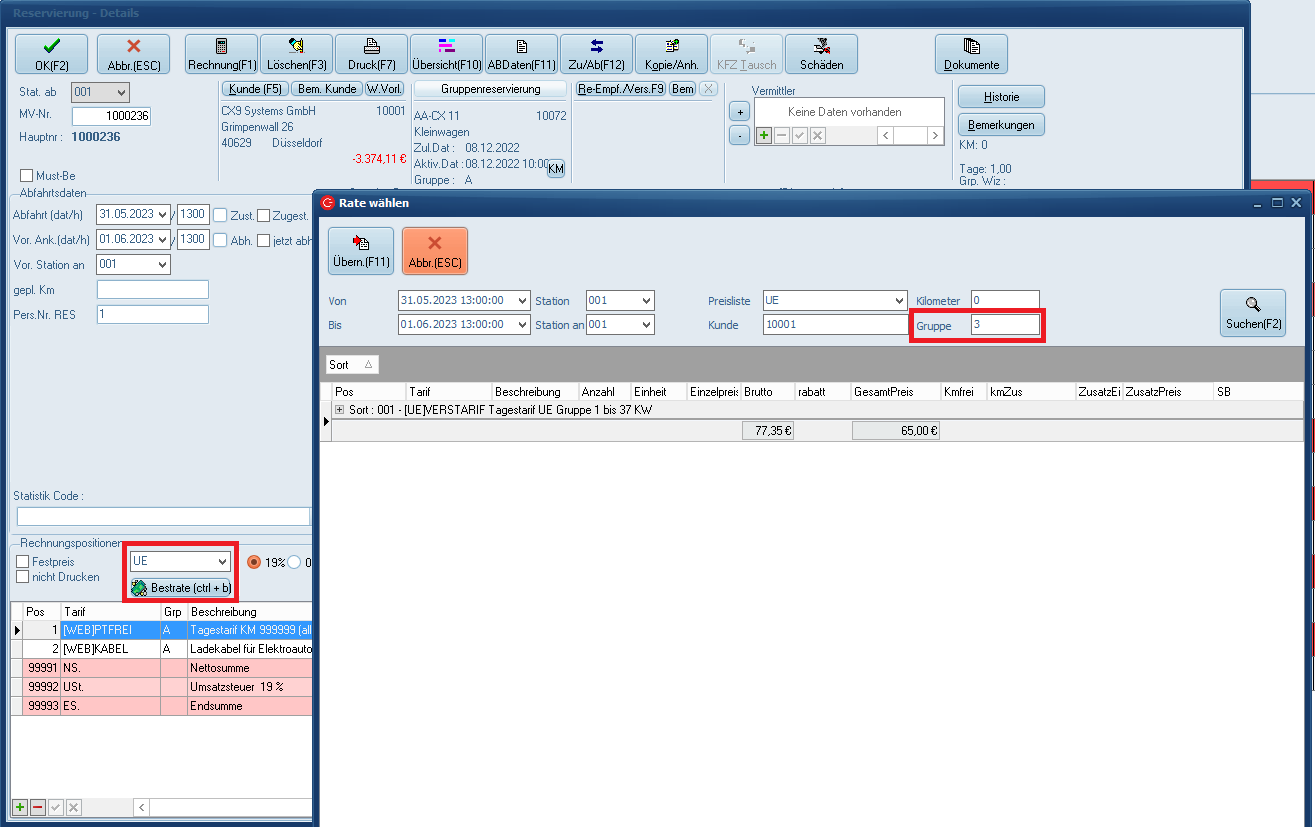1315x827 pixels.
Task: Click the Bestrate (ctrl + b) button
Action: (181, 588)
